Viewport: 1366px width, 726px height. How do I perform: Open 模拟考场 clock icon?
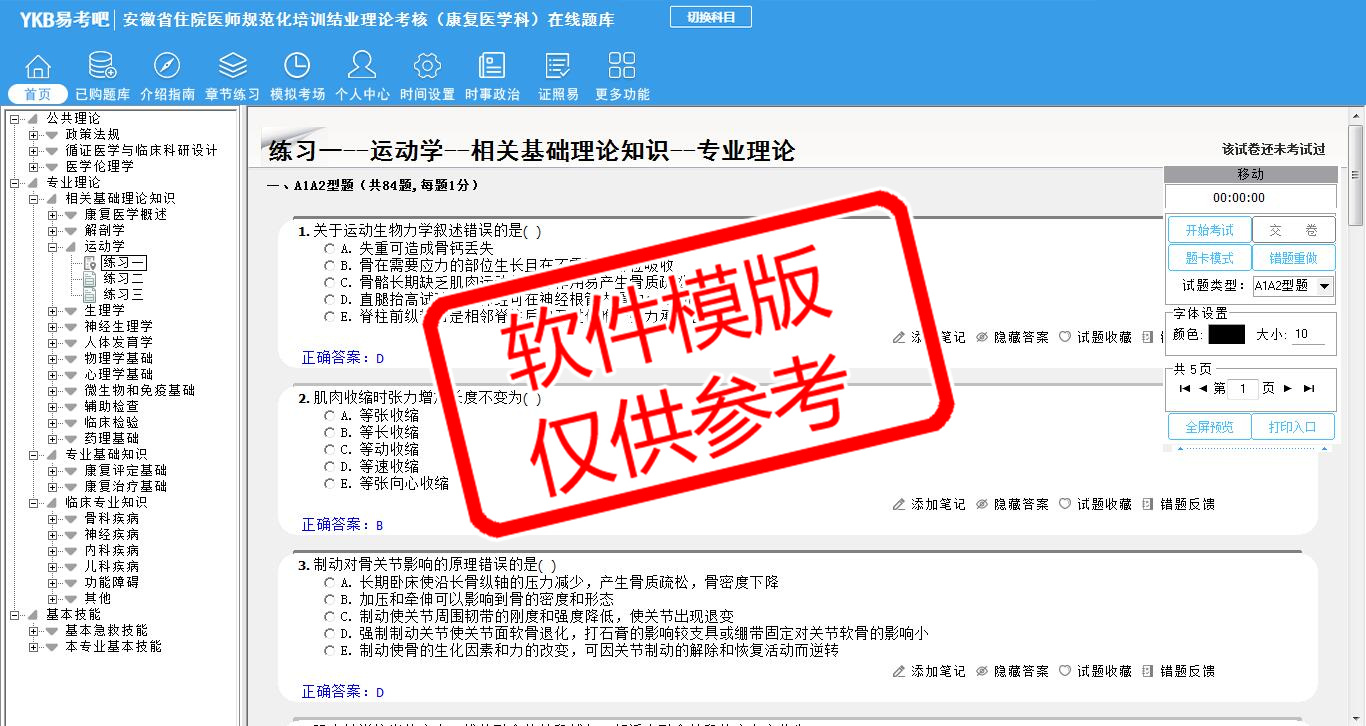[297, 67]
